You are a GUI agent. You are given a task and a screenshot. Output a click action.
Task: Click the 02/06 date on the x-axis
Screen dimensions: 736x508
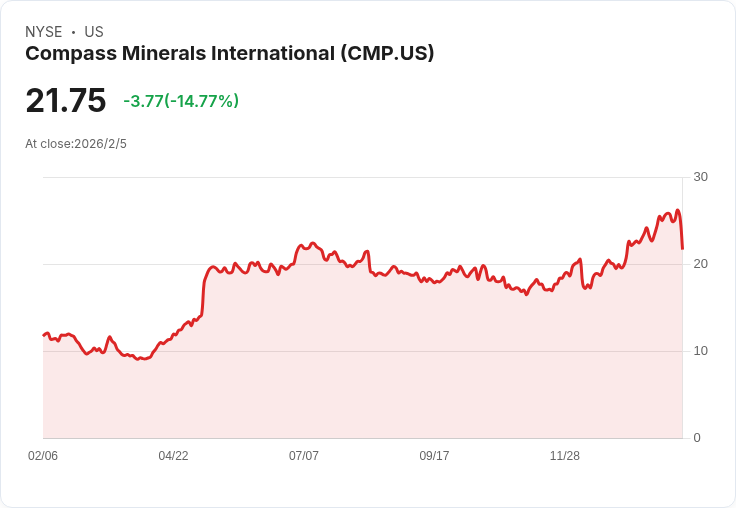click(x=43, y=456)
